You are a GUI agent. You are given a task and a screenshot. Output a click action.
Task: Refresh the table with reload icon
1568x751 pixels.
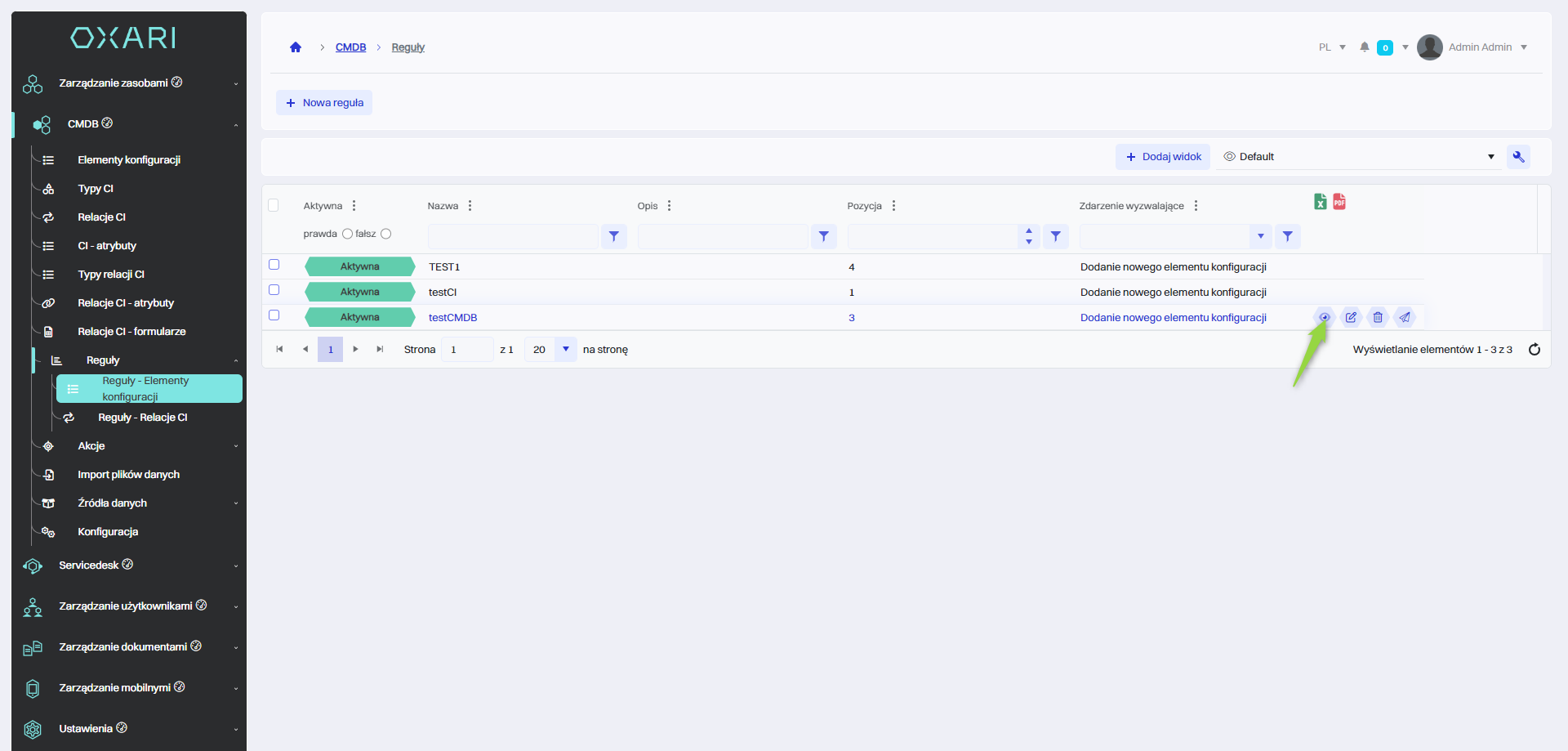1534,350
